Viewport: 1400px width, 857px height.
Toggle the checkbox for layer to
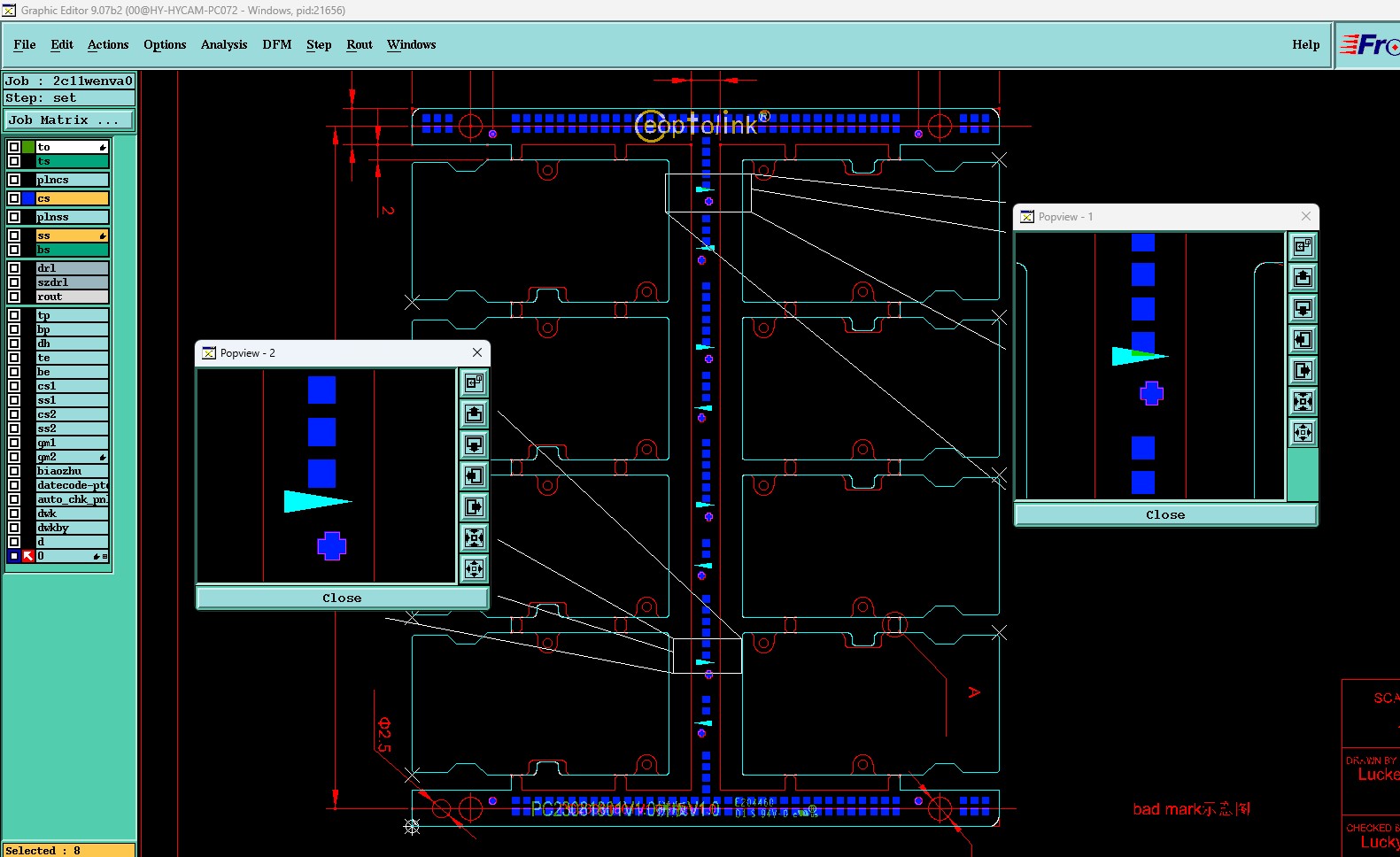pos(14,147)
